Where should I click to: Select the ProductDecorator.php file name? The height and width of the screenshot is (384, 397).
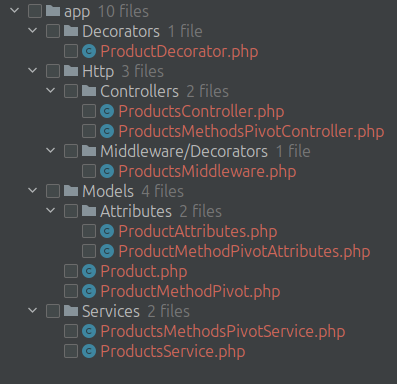179,52
